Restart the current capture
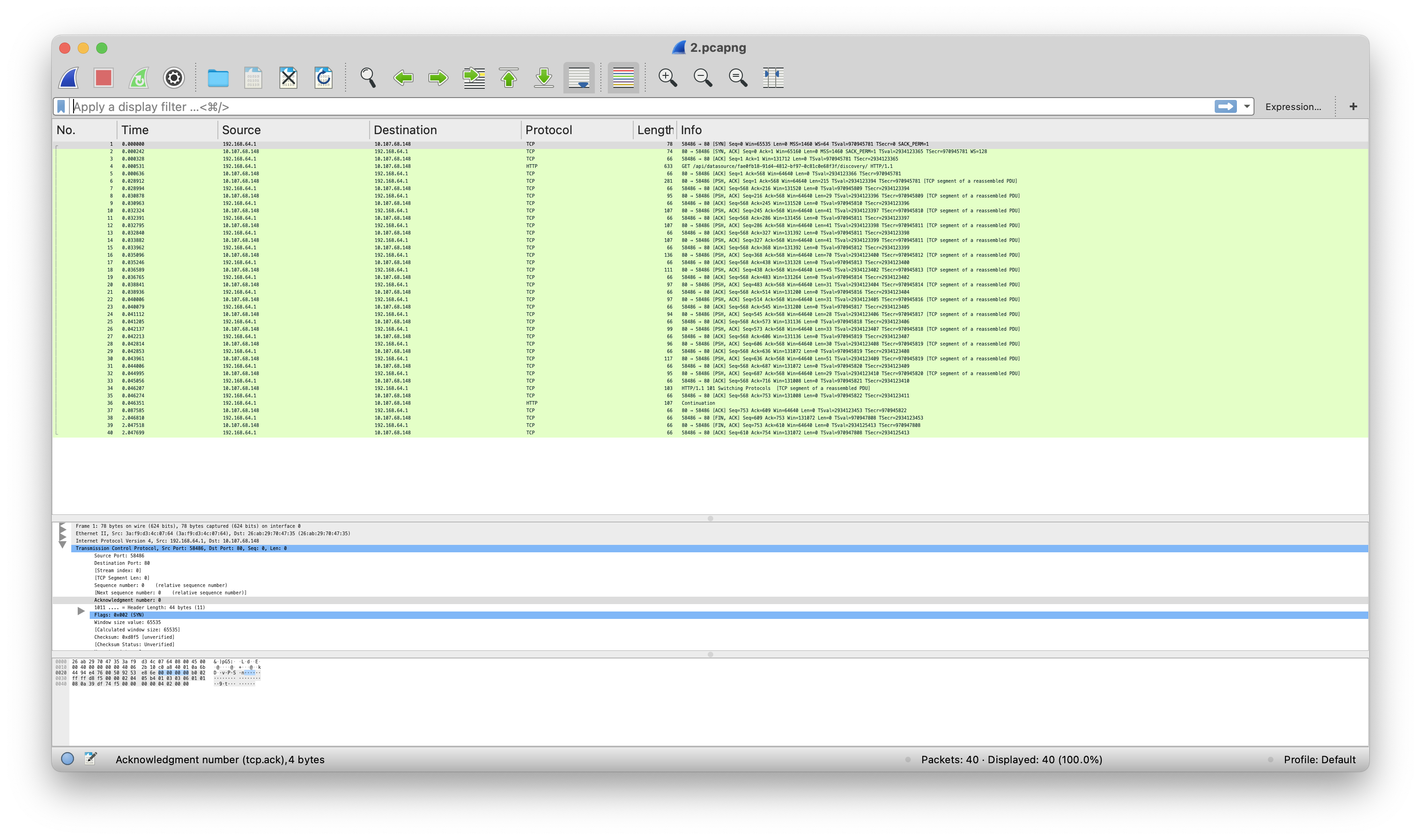1421x840 pixels. (139, 78)
